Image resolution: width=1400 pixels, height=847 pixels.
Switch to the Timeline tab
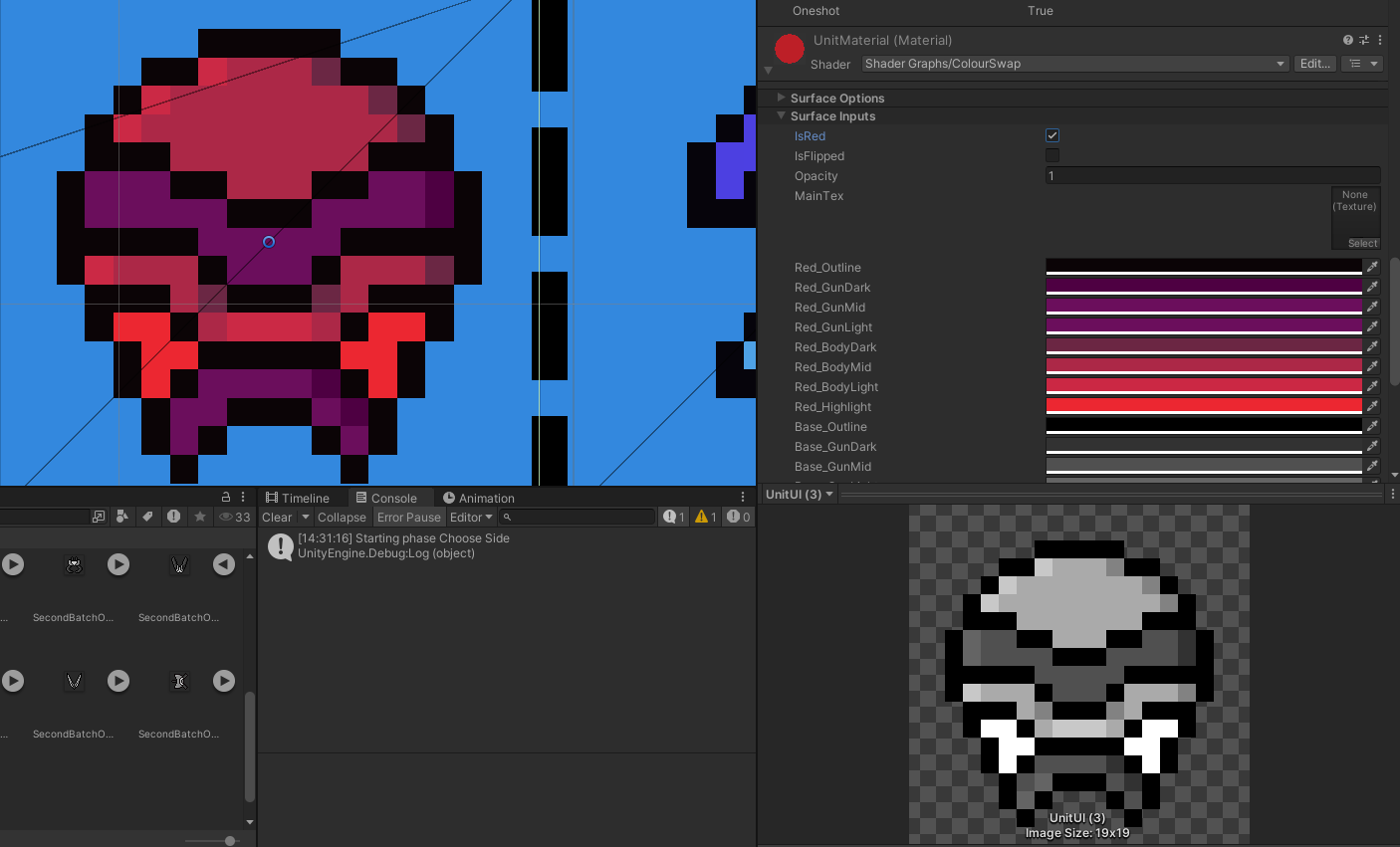click(x=298, y=498)
